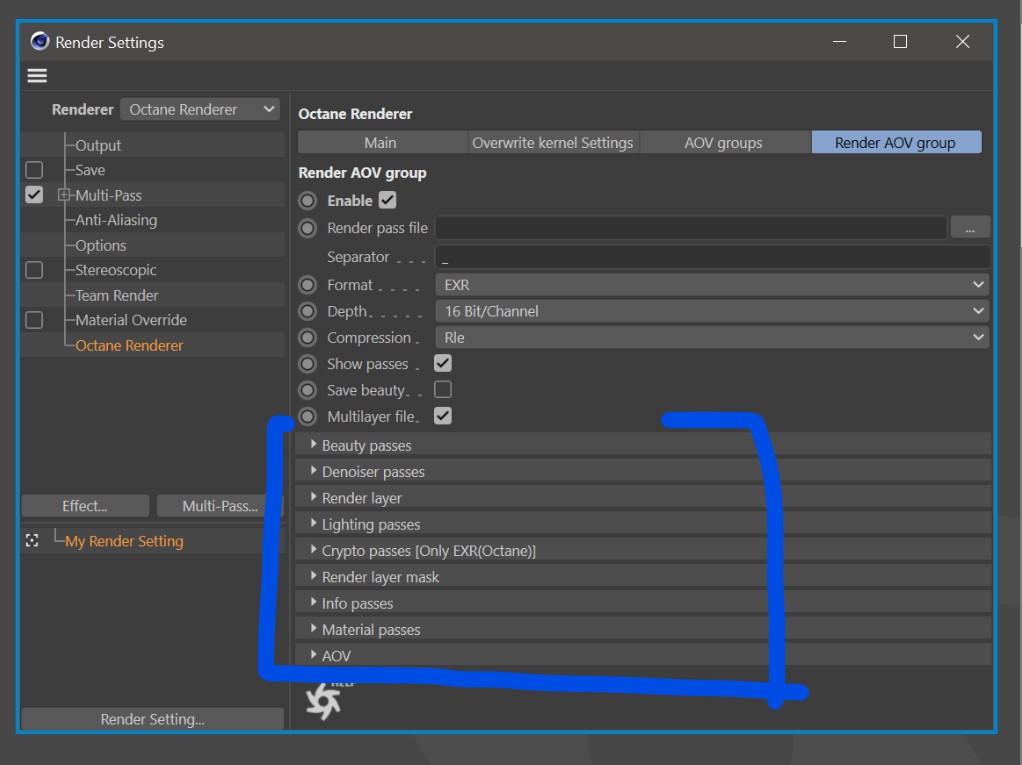Enable the Material Override checkbox
The height and width of the screenshot is (765, 1022).
point(34,320)
